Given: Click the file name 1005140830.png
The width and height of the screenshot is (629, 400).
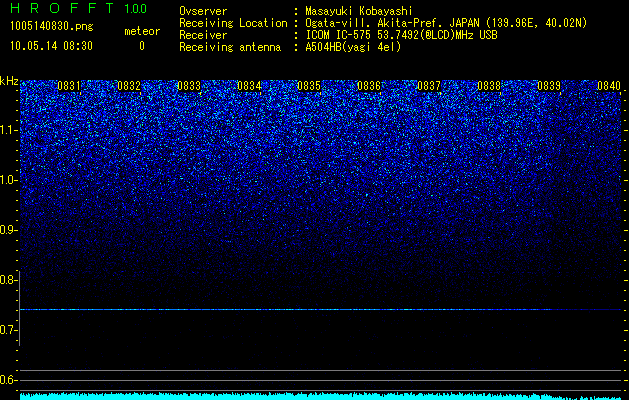Looking at the screenshot, I should click(52, 27).
